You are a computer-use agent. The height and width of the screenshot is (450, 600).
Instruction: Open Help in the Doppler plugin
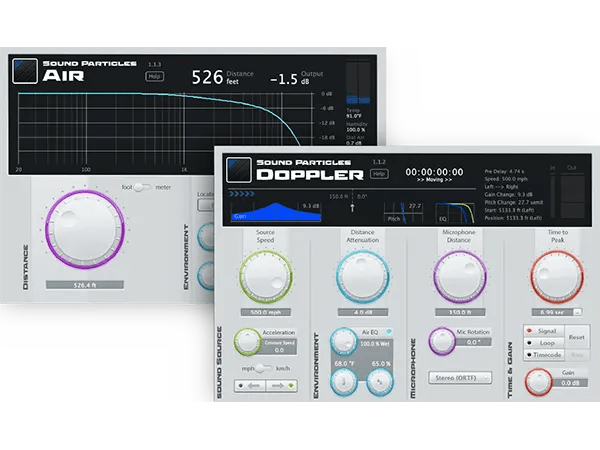[x=379, y=174]
